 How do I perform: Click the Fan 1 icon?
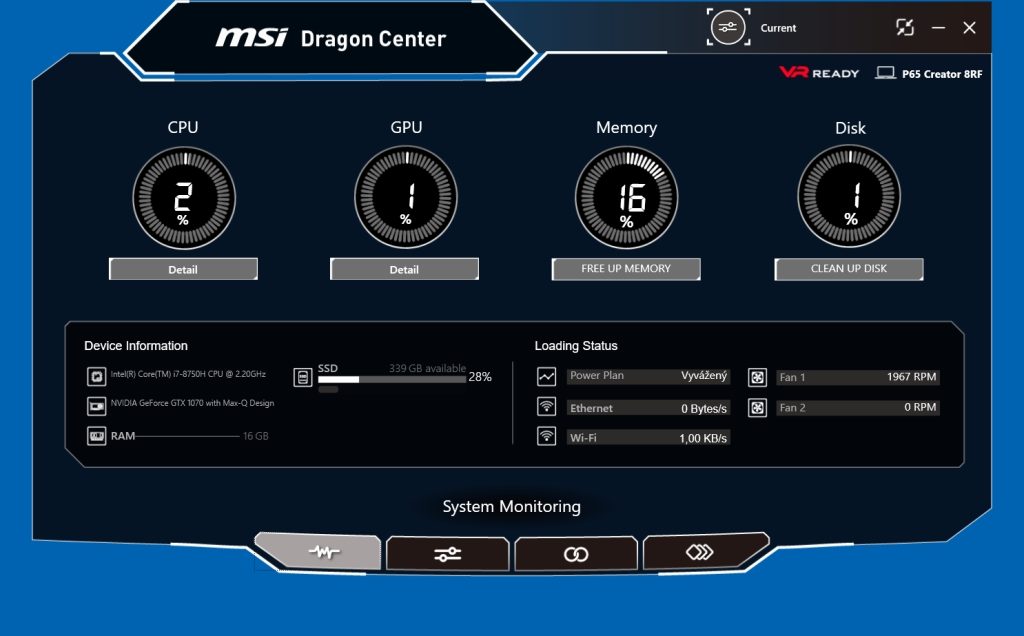757,378
